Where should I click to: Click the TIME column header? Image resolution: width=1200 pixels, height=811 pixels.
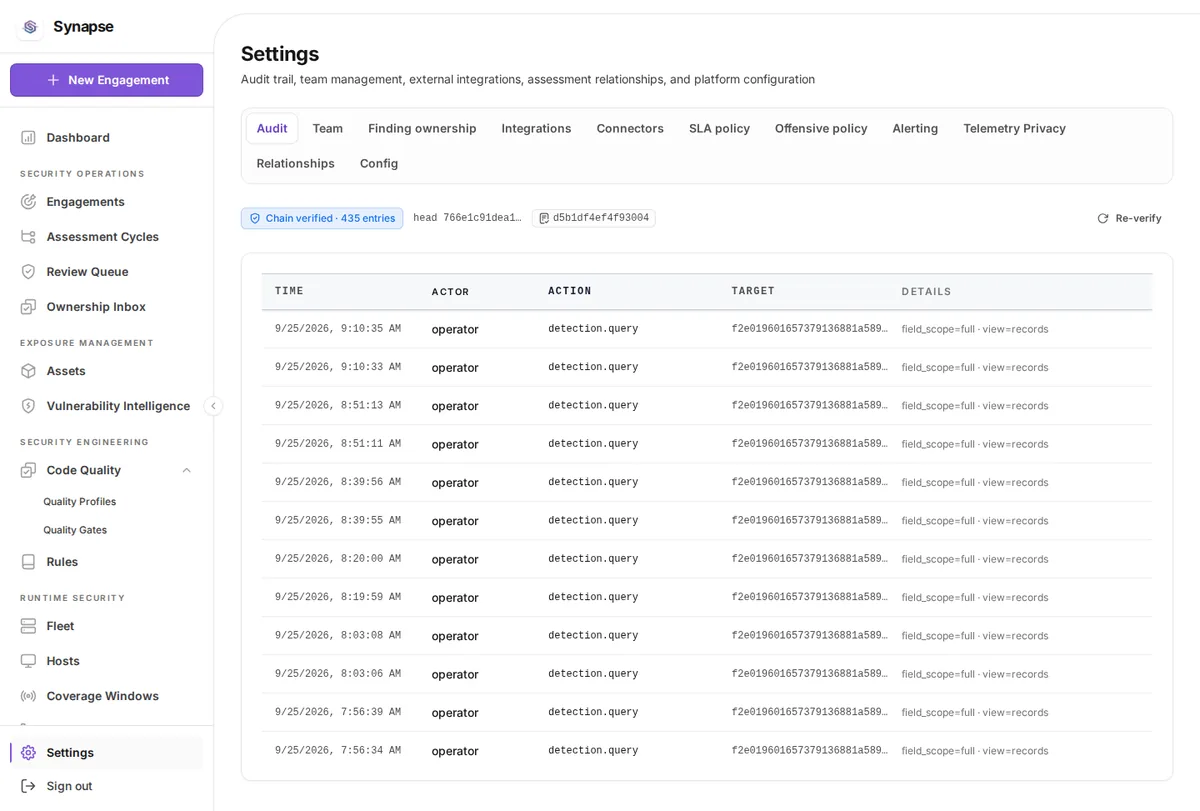[289, 291]
